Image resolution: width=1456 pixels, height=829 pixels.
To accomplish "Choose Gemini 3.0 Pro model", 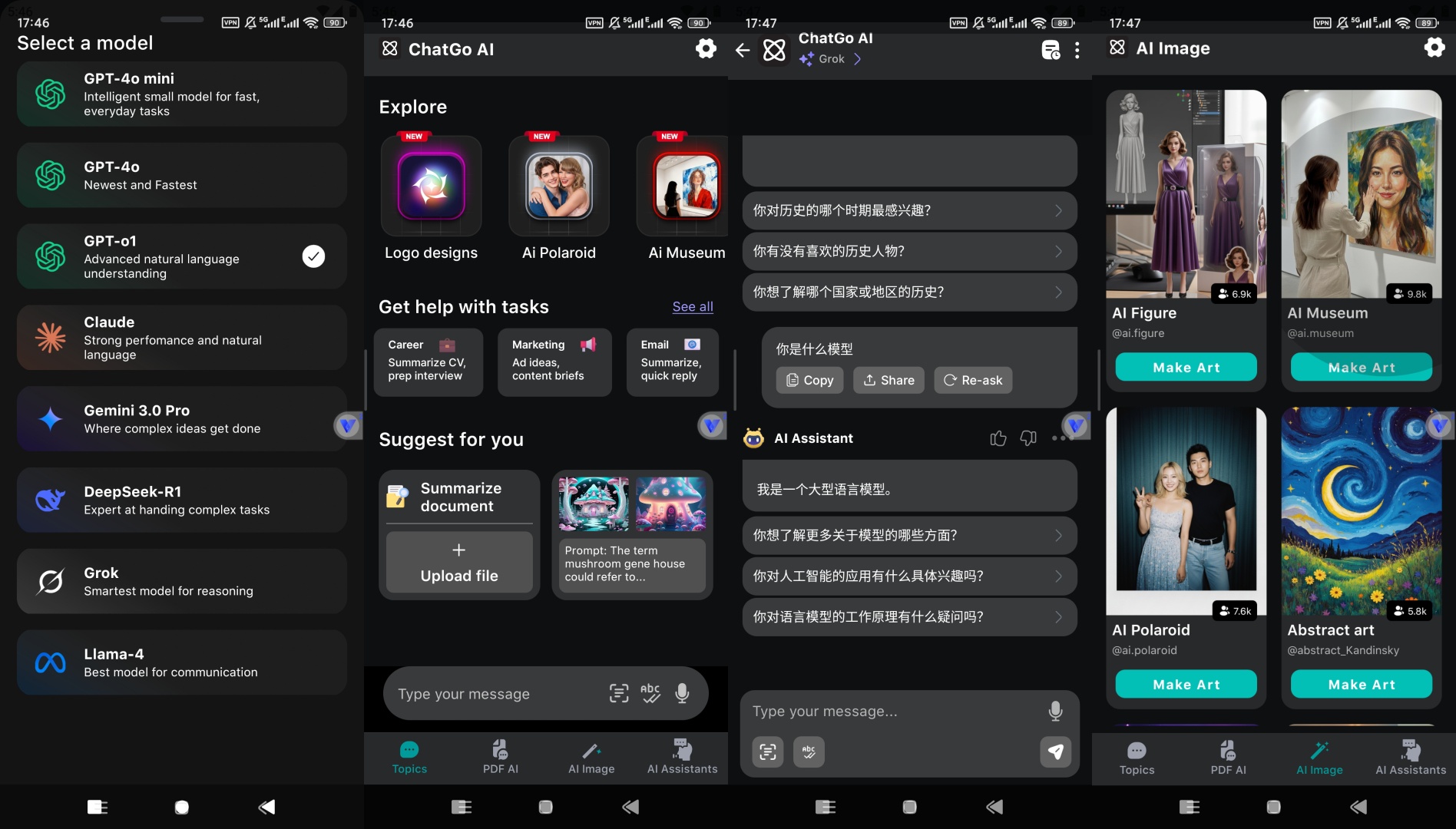I will 182,419.
